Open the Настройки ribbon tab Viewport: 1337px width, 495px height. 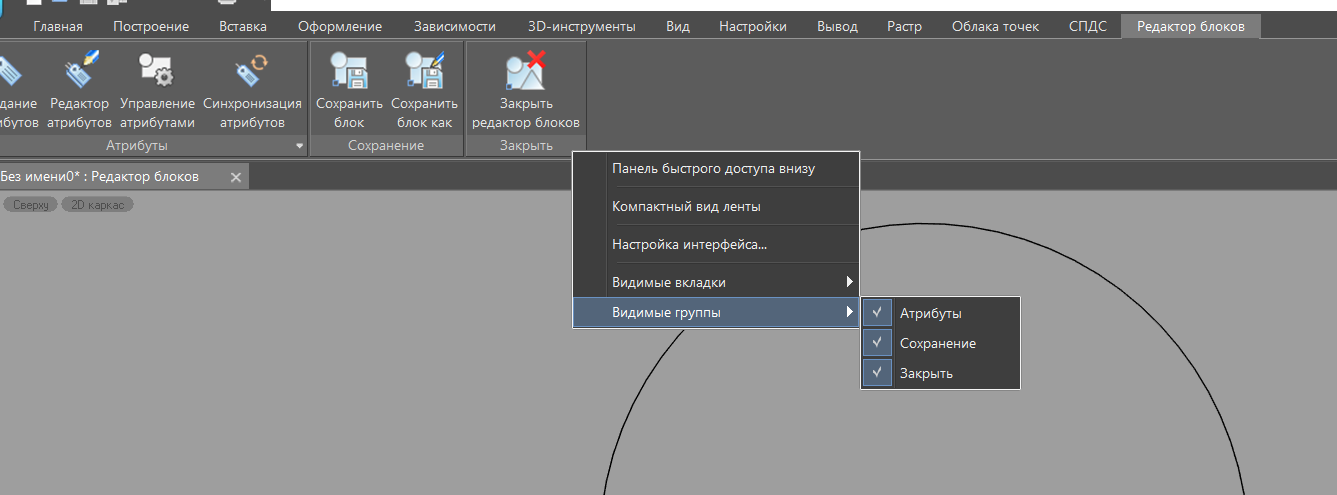coord(753,26)
